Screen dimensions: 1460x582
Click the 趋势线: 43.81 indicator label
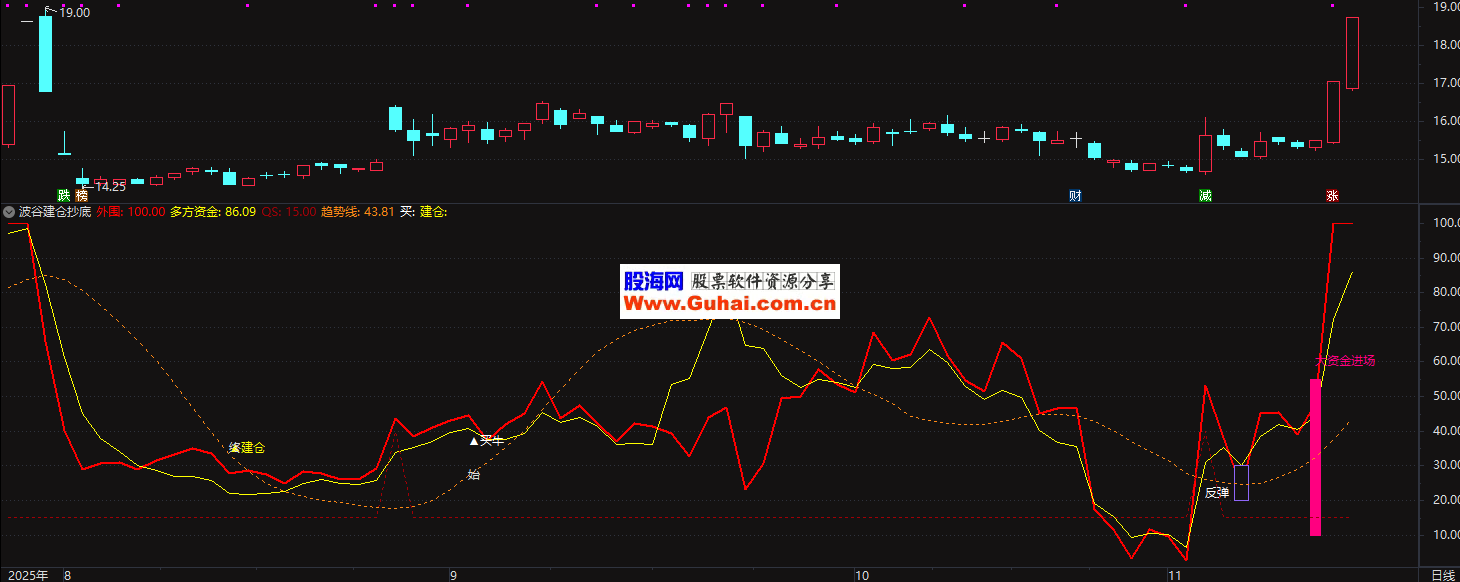(x=357, y=212)
